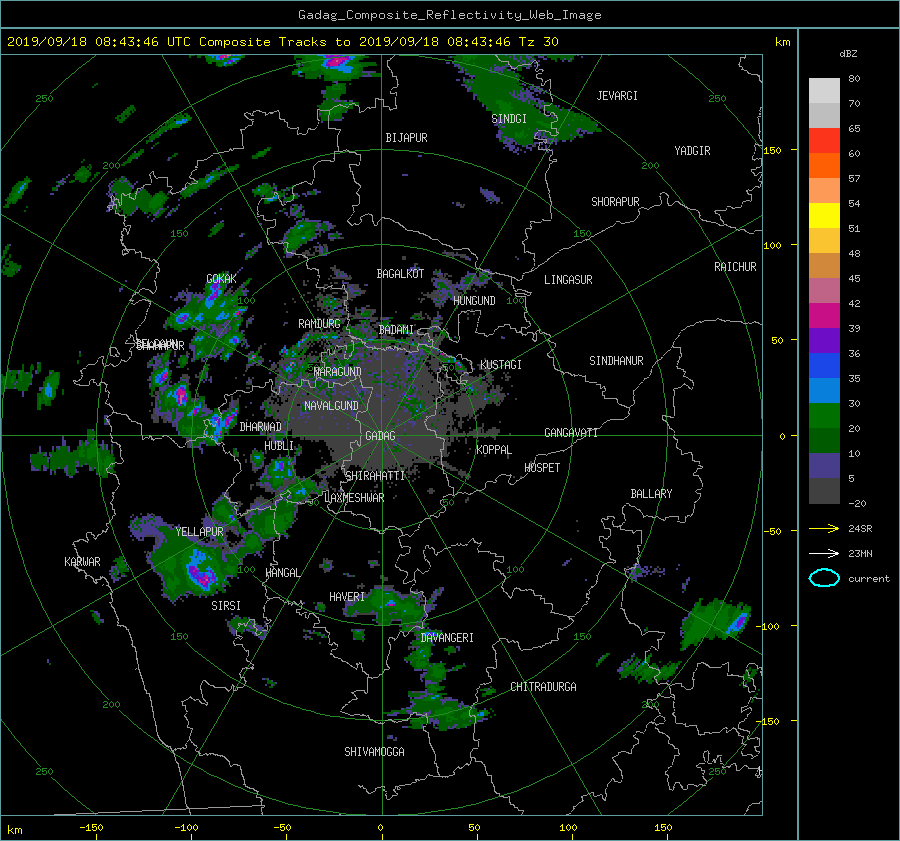
Task: Pick the green 30 dBZ color swatch
Action: 824,415
